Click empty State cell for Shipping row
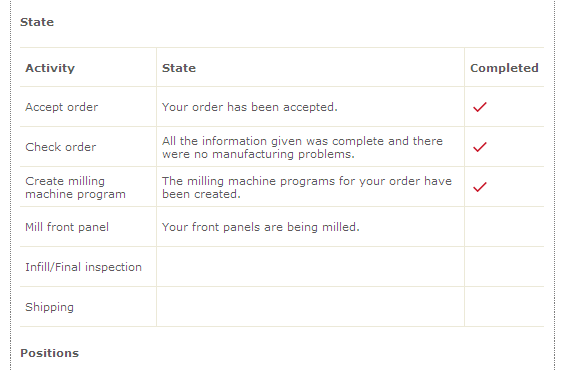Screen dimensions: 564x370 (310, 307)
